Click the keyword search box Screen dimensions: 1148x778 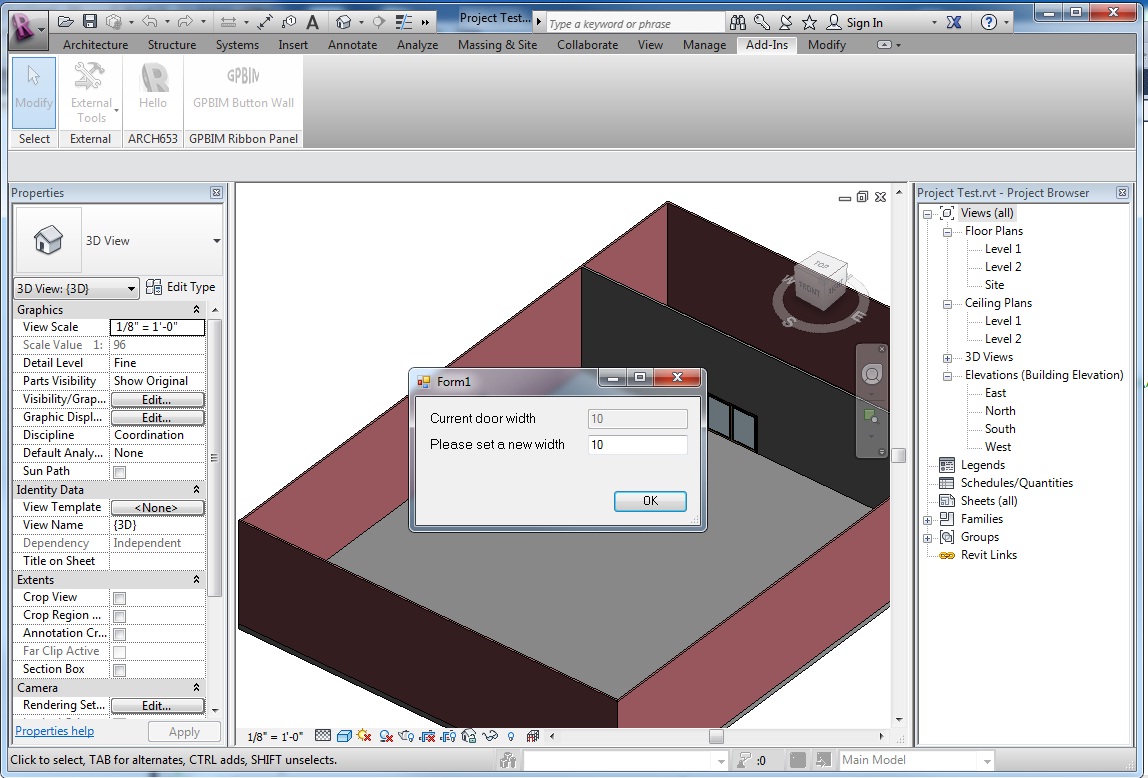pos(634,23)
